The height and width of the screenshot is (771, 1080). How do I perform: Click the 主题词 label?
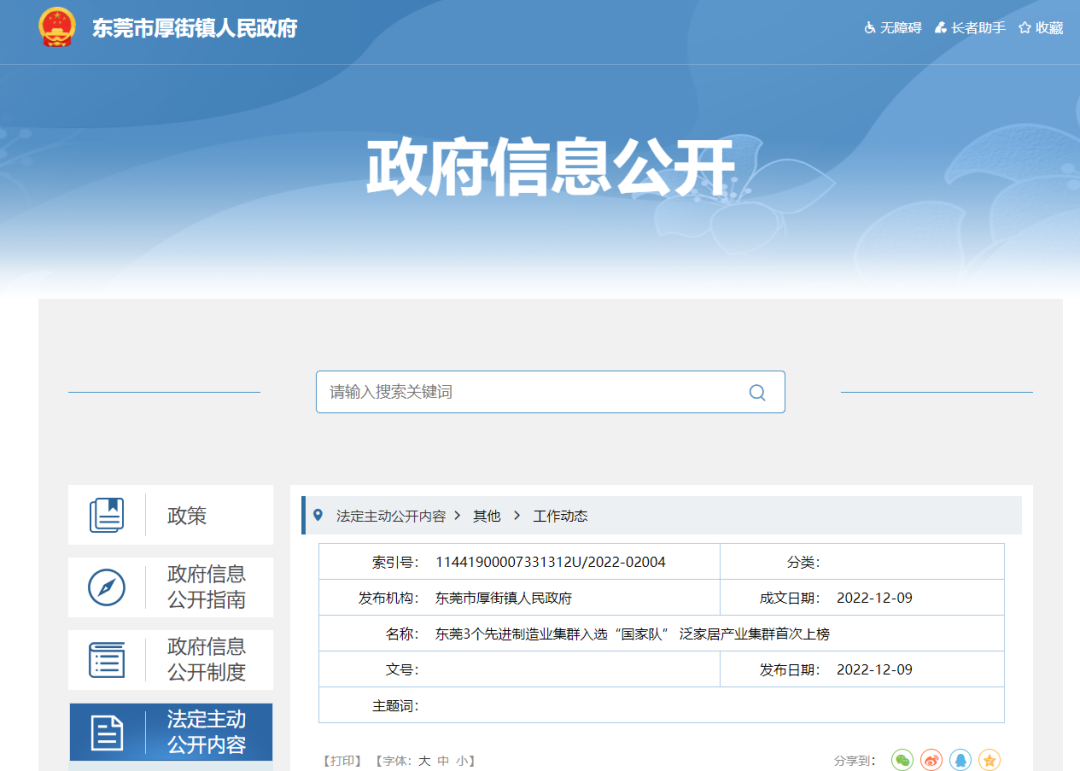(395, 706)
